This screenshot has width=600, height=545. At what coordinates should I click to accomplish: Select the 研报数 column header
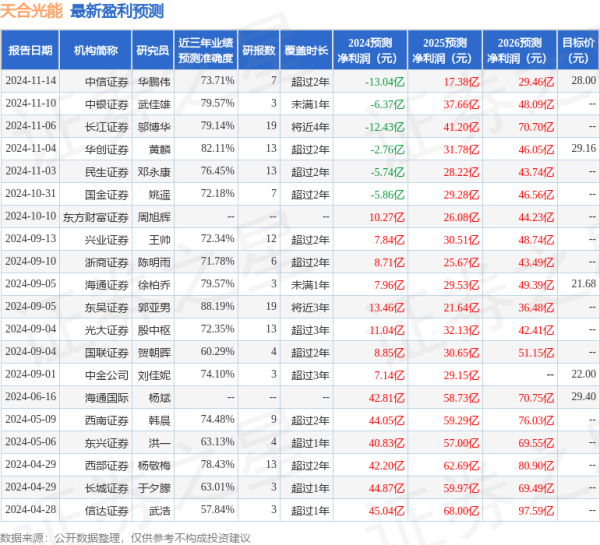pos(259,50)
